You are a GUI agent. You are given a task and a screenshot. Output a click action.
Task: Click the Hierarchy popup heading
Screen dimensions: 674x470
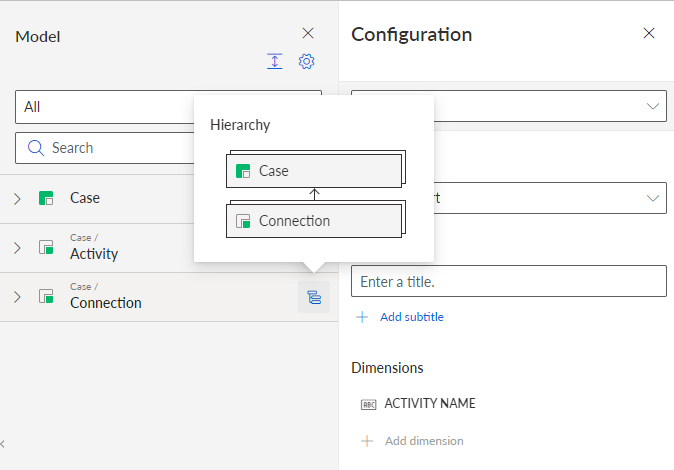240,125
